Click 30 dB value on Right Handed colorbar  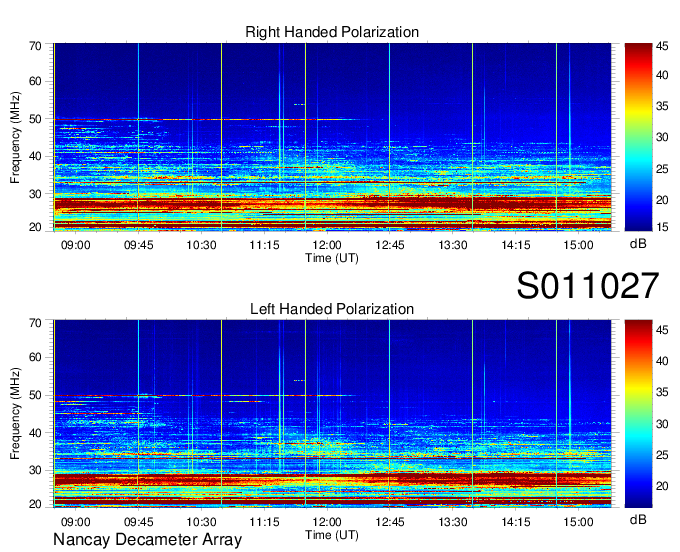pos(662,137)
